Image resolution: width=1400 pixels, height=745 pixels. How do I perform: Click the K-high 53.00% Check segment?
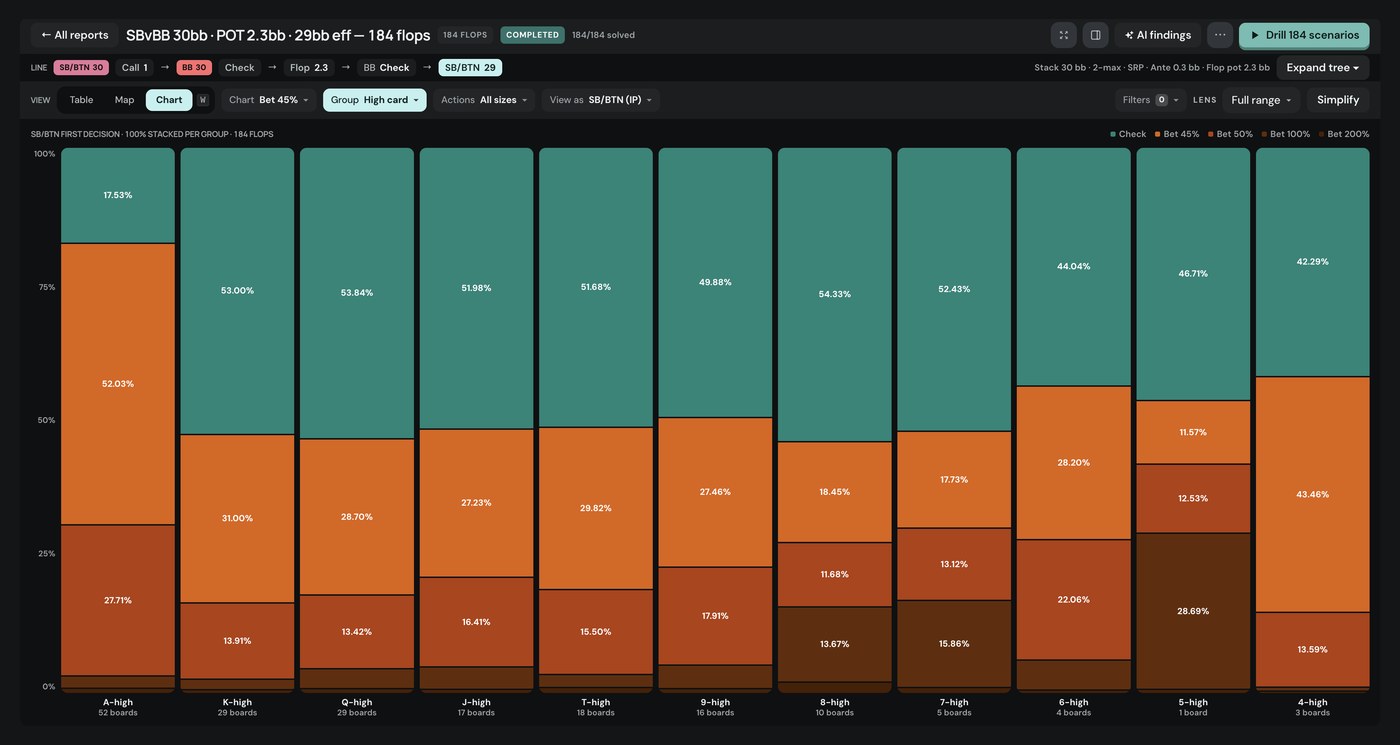click(237, 291)
